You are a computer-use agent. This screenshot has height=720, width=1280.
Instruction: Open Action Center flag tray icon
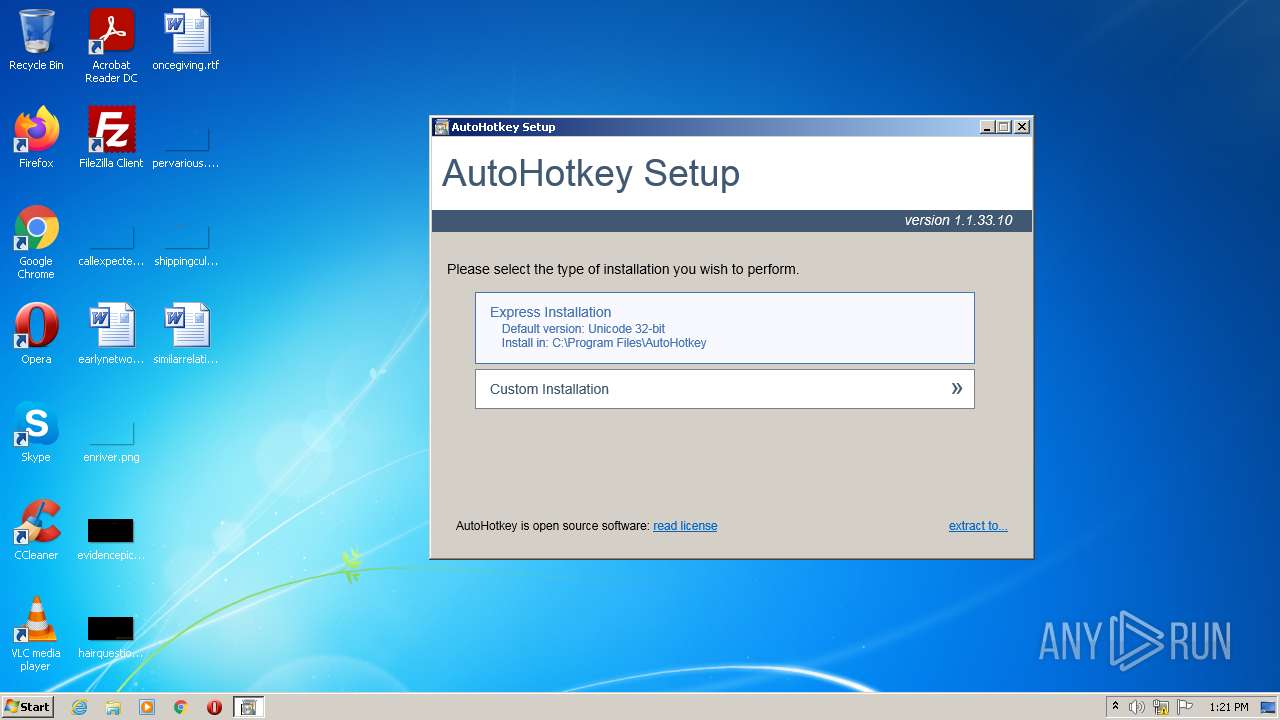(x=1185, y=707)
